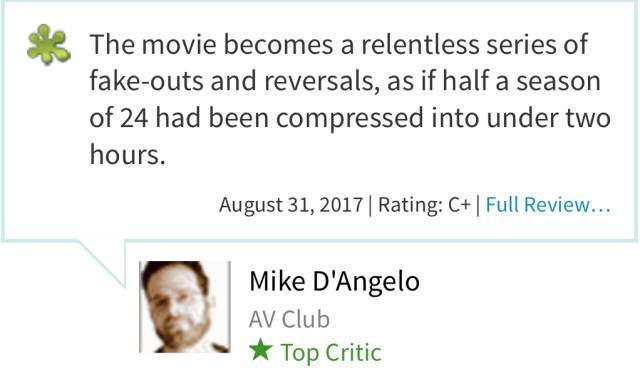Click the word 'hours.' ending the quote
The image size is (640, 387).
[x=128, y=155]
